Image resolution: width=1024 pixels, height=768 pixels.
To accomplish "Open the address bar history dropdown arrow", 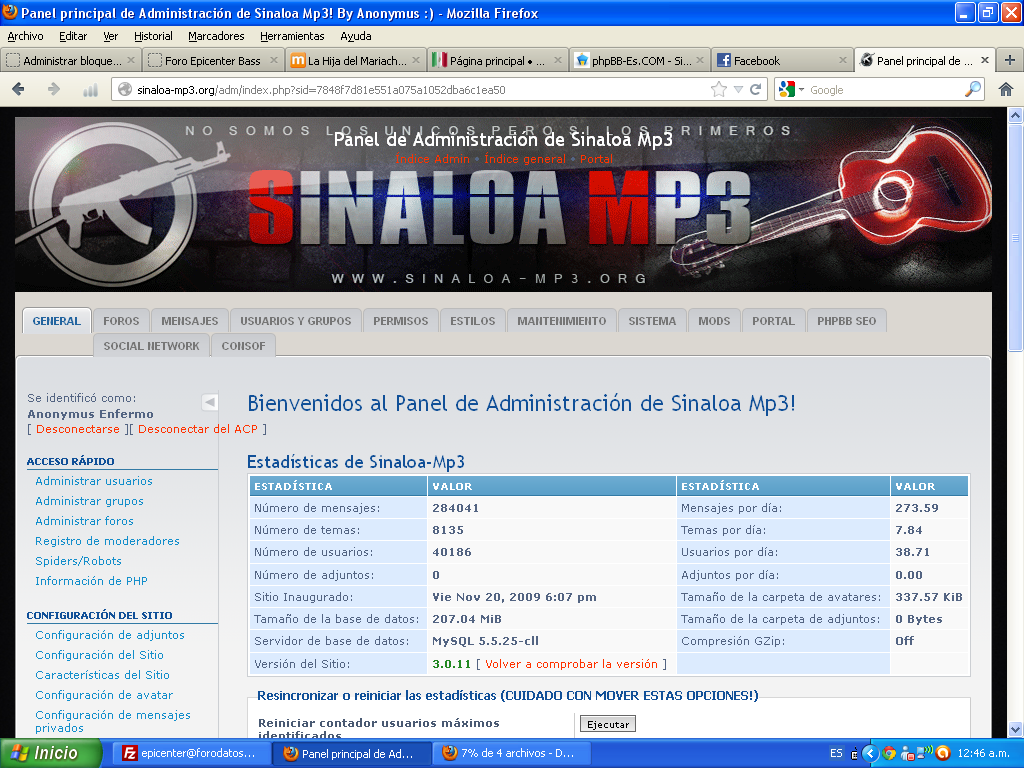I will click(738, 89).
